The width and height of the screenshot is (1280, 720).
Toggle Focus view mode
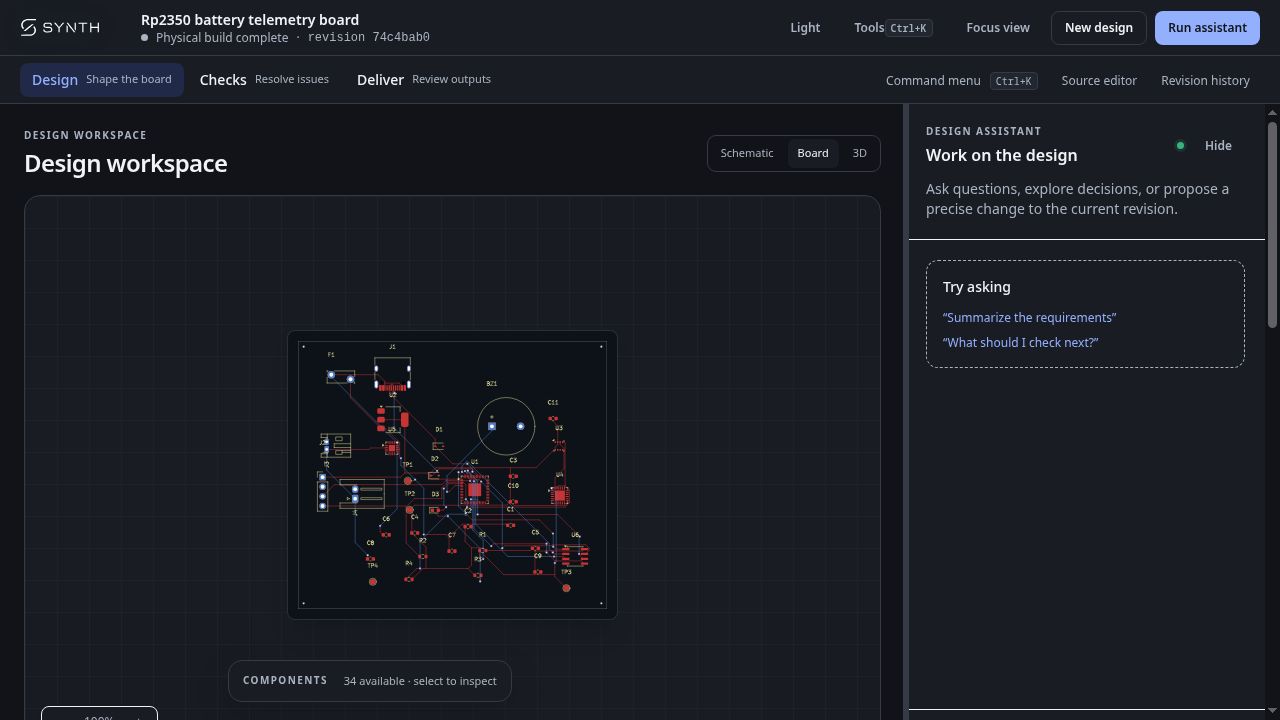[998, 28]
